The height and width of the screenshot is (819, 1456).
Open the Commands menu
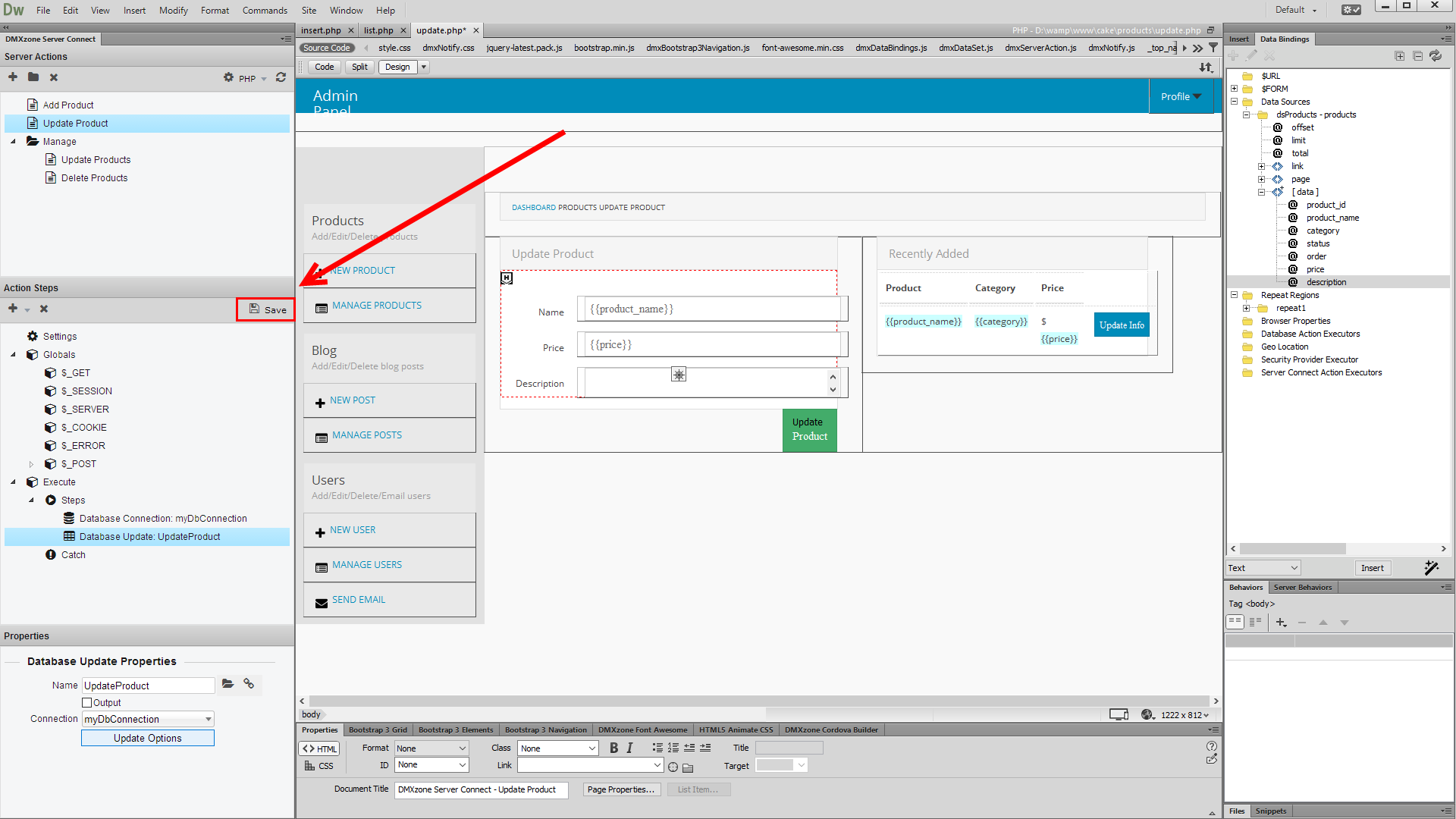tap(265, 10)
